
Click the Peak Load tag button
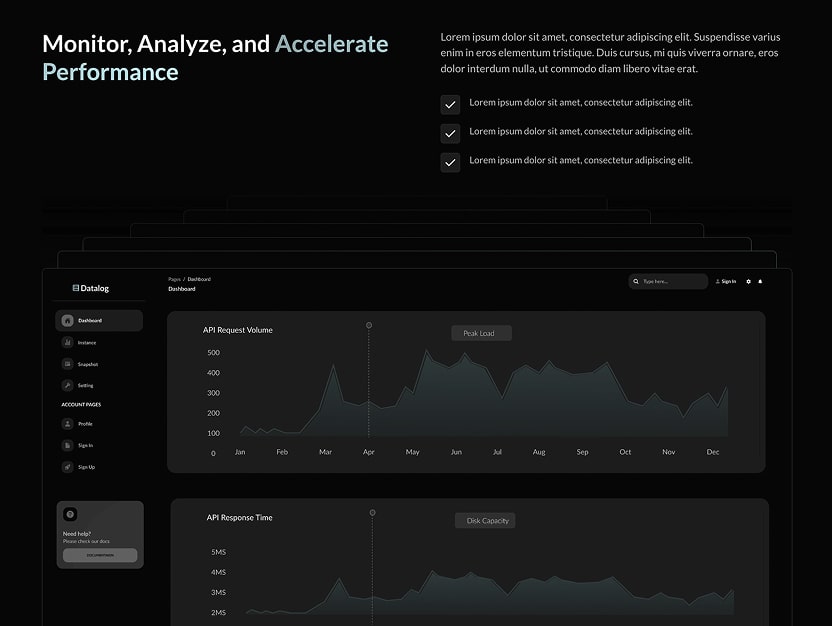(481, 333)
